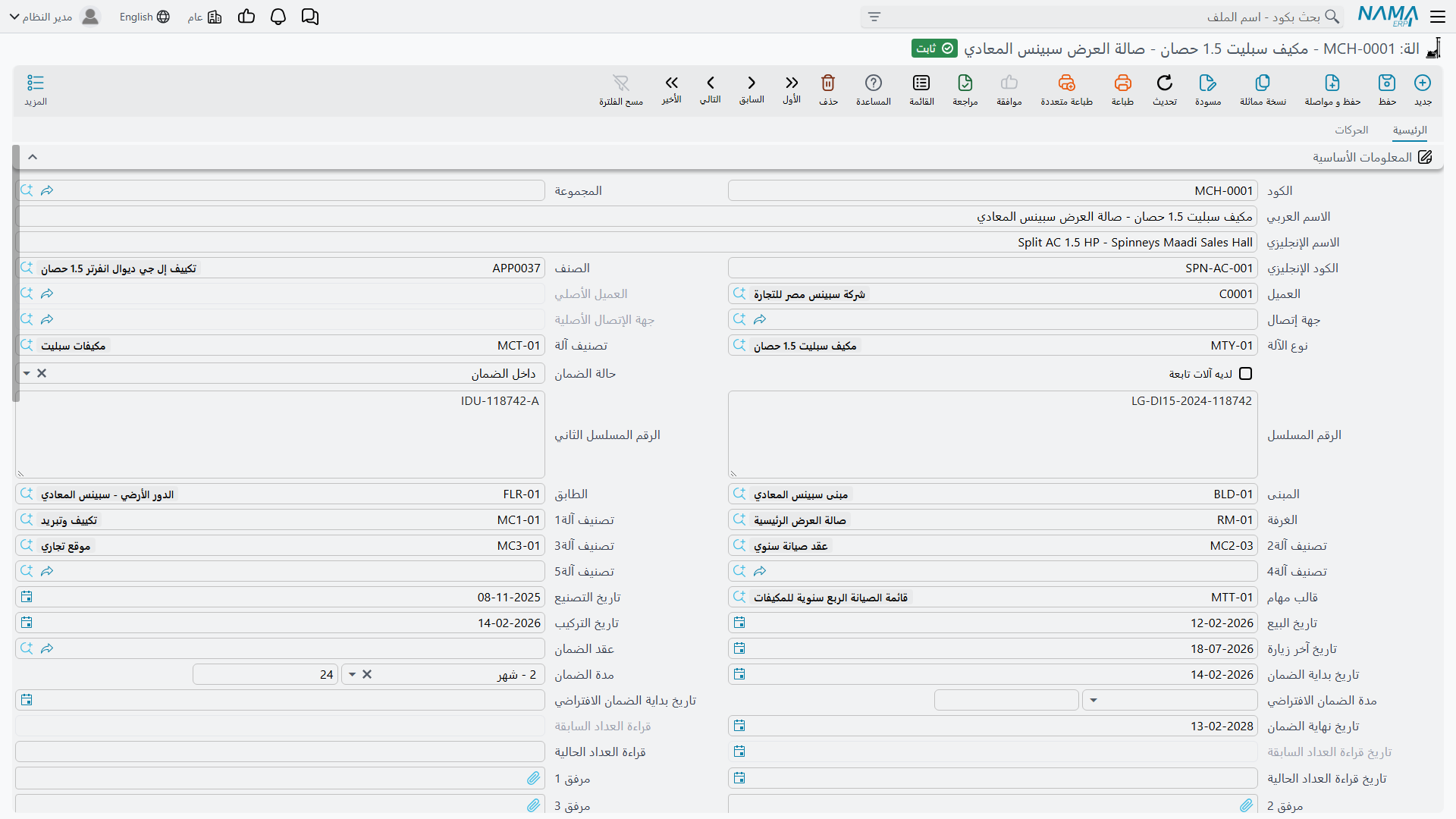
Task: Open the القائمة list view
Action: (921, 89)
